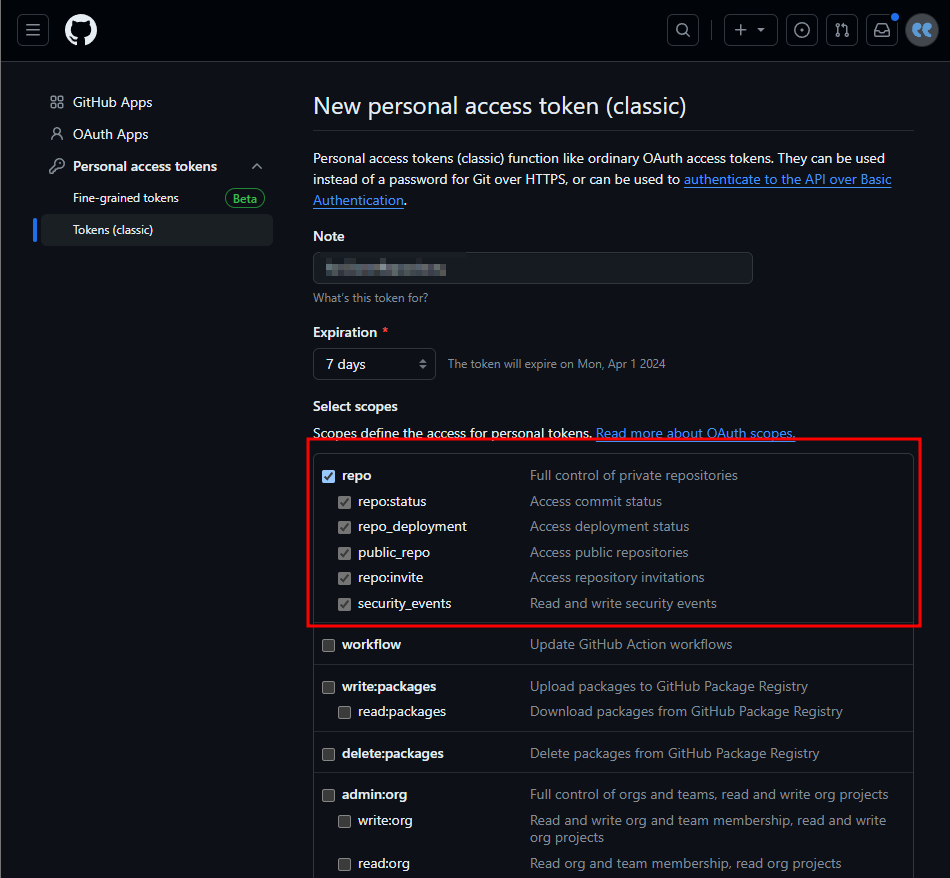Click 'Update GitHub Action workflows' description

pos(631,645)
